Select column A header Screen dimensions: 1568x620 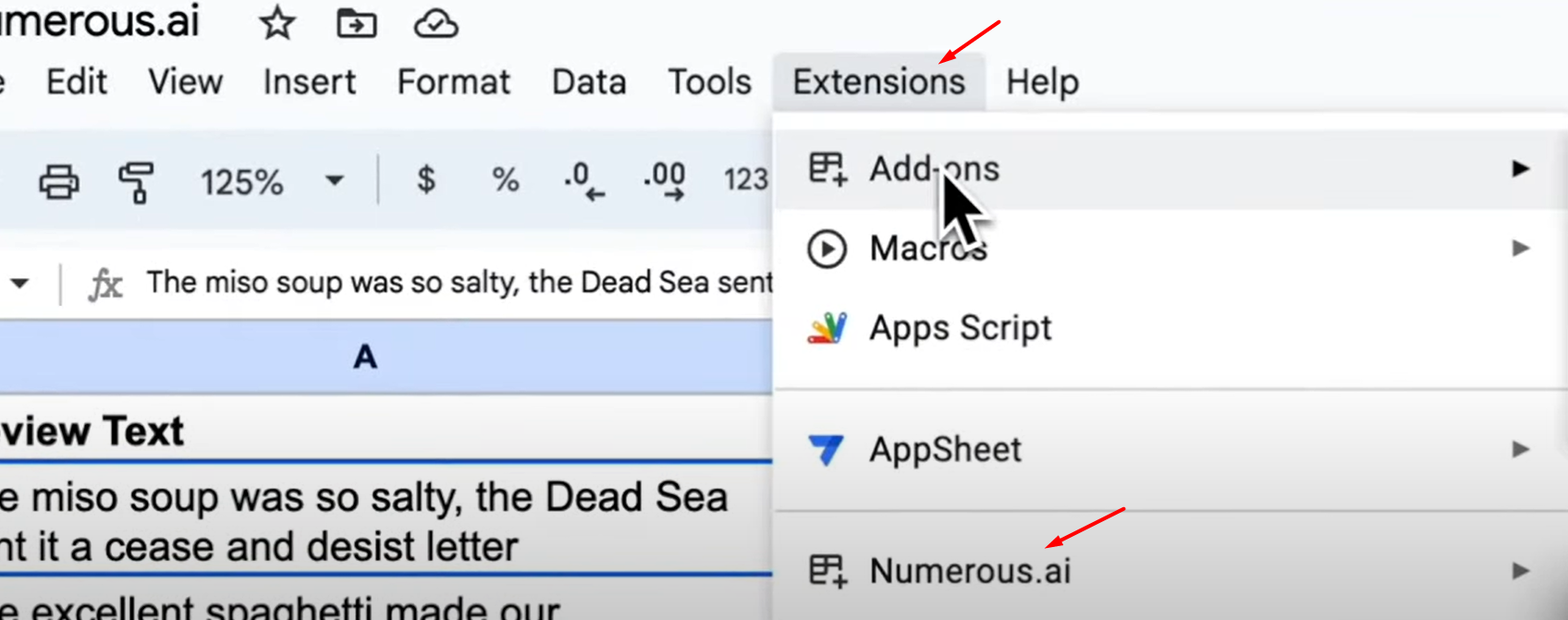tap(365, 357)
